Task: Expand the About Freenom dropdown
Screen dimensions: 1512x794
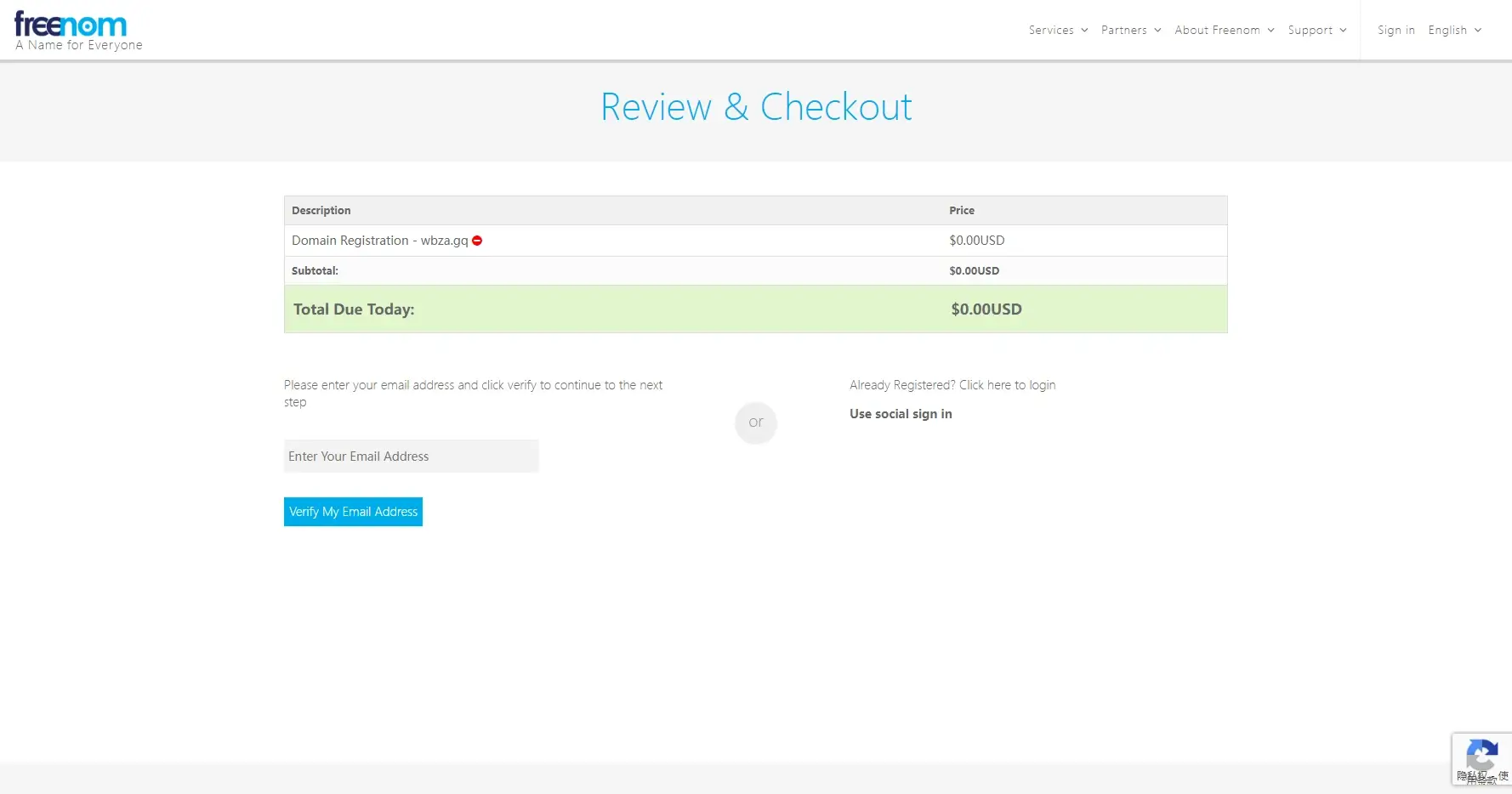Action: [1217, 31]
